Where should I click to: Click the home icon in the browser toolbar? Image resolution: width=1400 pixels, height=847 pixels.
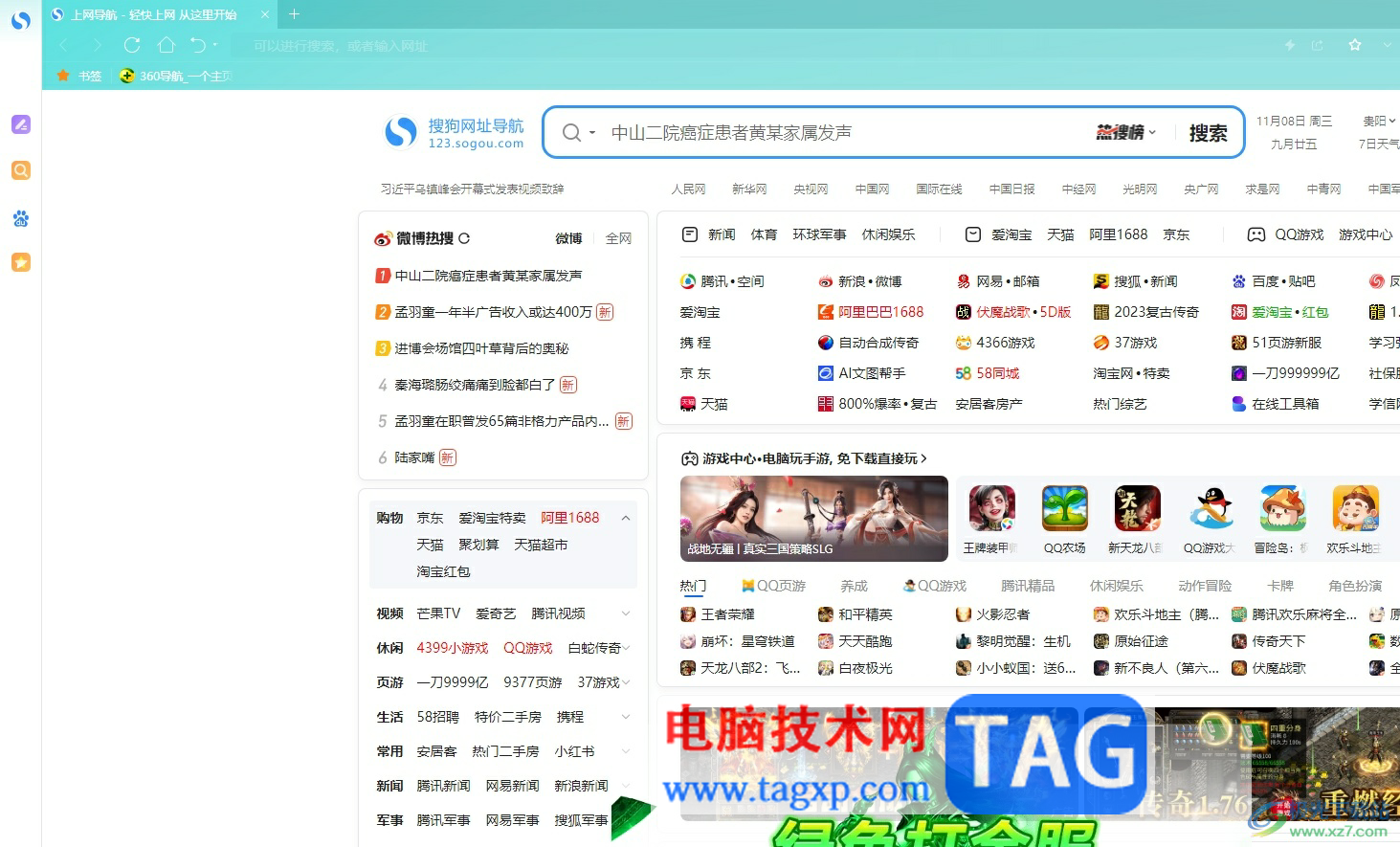(167, 45)
